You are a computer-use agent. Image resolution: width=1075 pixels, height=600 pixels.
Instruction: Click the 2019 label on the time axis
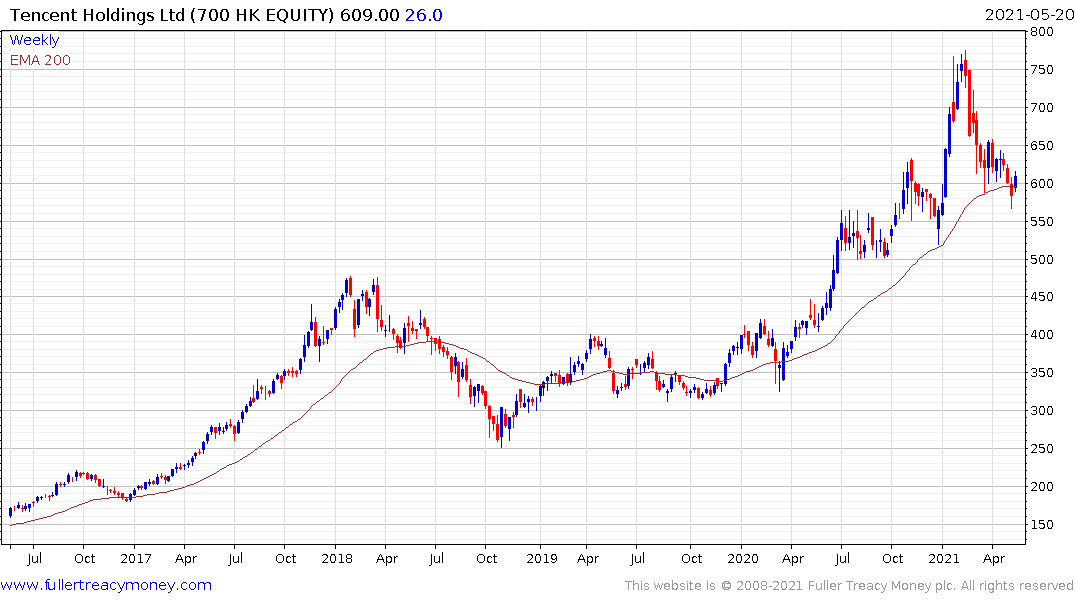(x=542, y=558)
